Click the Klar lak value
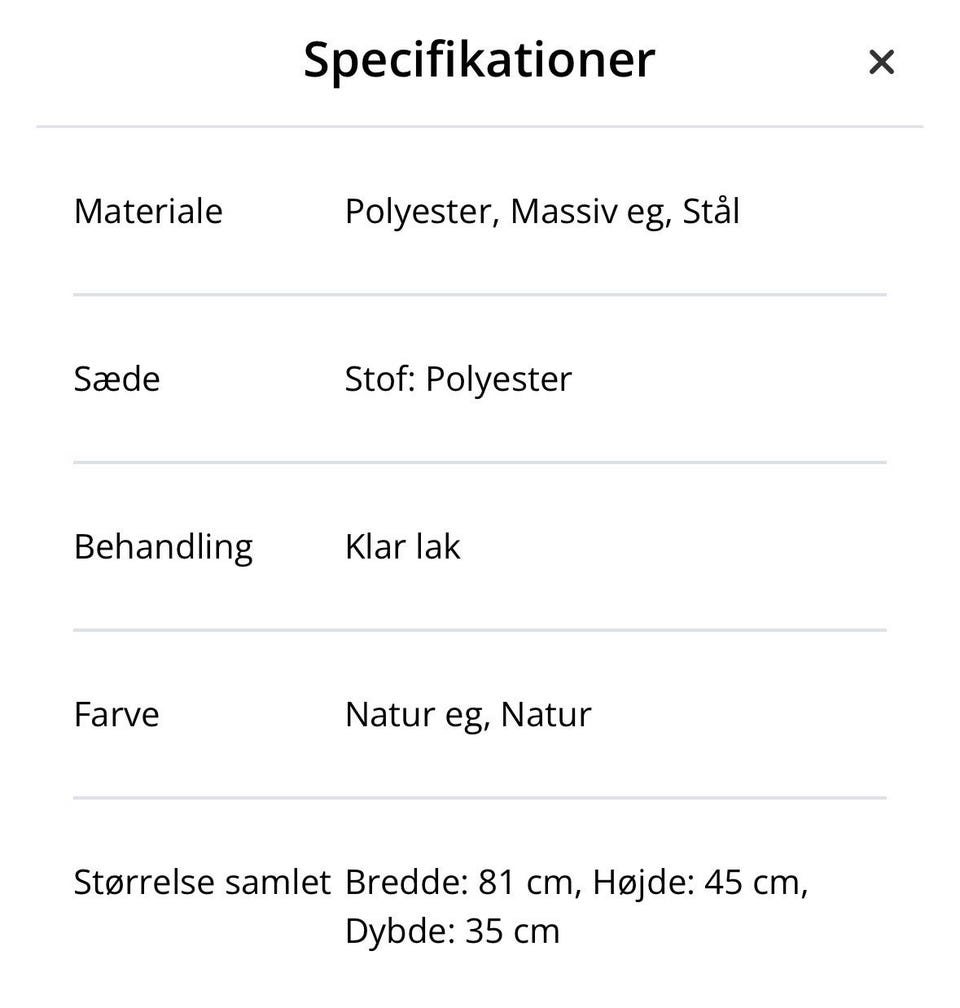This screenshot has width=960, height=1008. click(x=402, y=548)
